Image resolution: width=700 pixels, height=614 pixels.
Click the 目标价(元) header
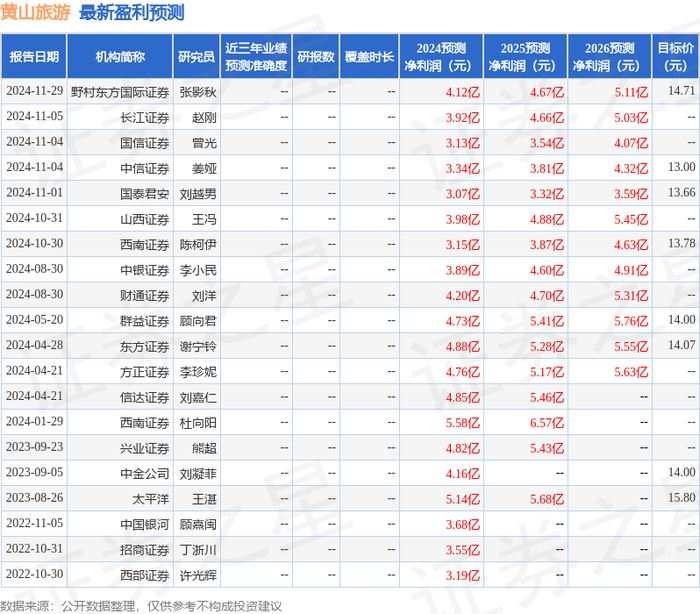(676, 57)
